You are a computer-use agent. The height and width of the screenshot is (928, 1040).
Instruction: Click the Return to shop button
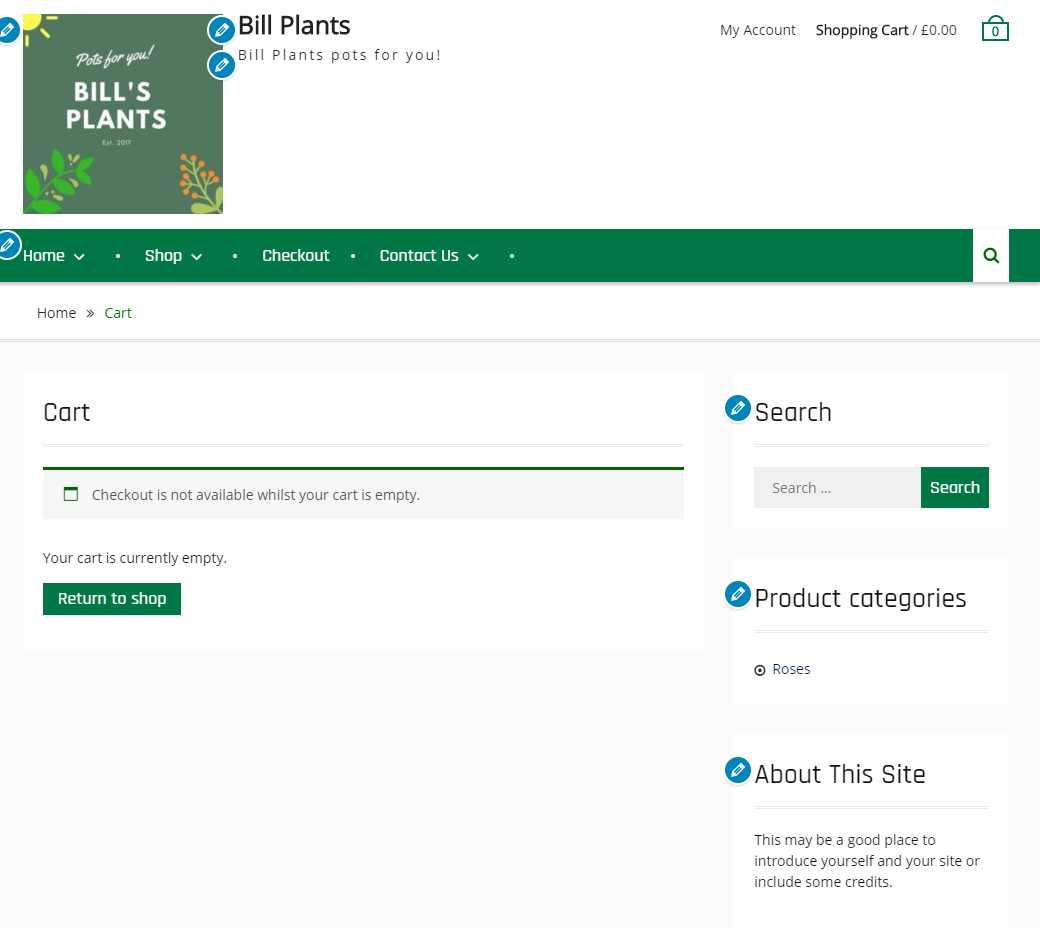tap(112, 598)
